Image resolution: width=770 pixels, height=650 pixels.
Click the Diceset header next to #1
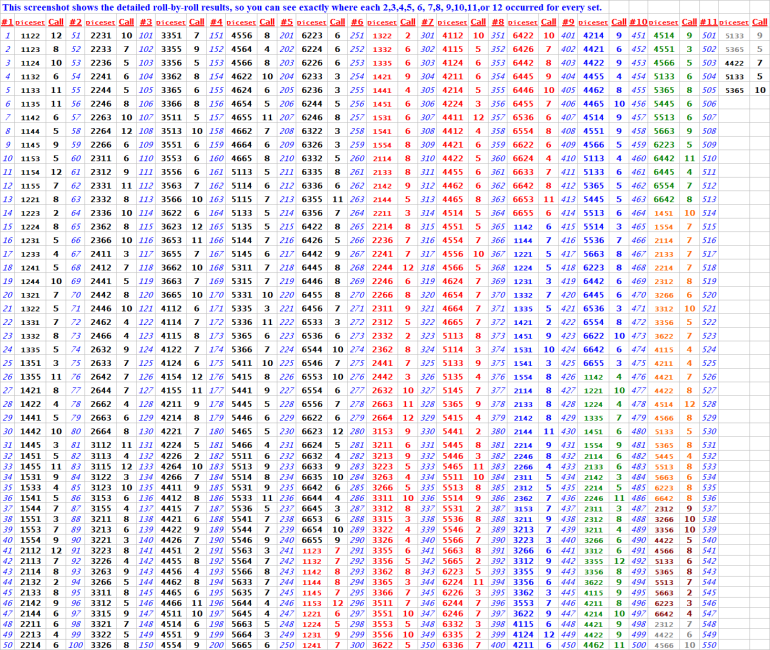point(32,20)
